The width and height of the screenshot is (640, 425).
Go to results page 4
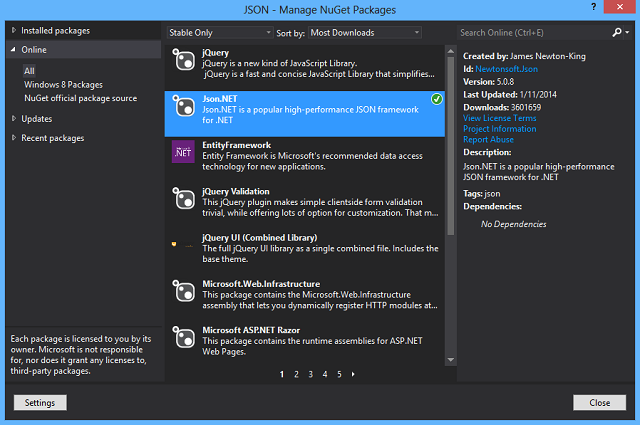325,374
